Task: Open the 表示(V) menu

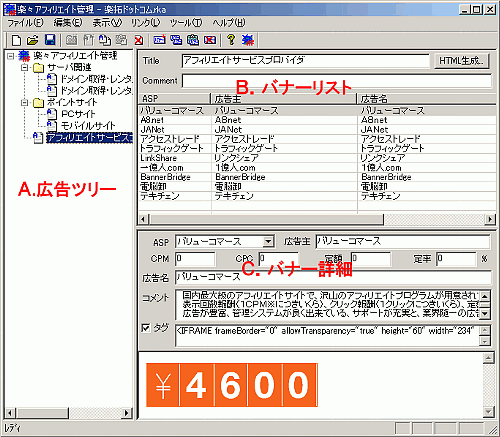Action: point(107,23)
